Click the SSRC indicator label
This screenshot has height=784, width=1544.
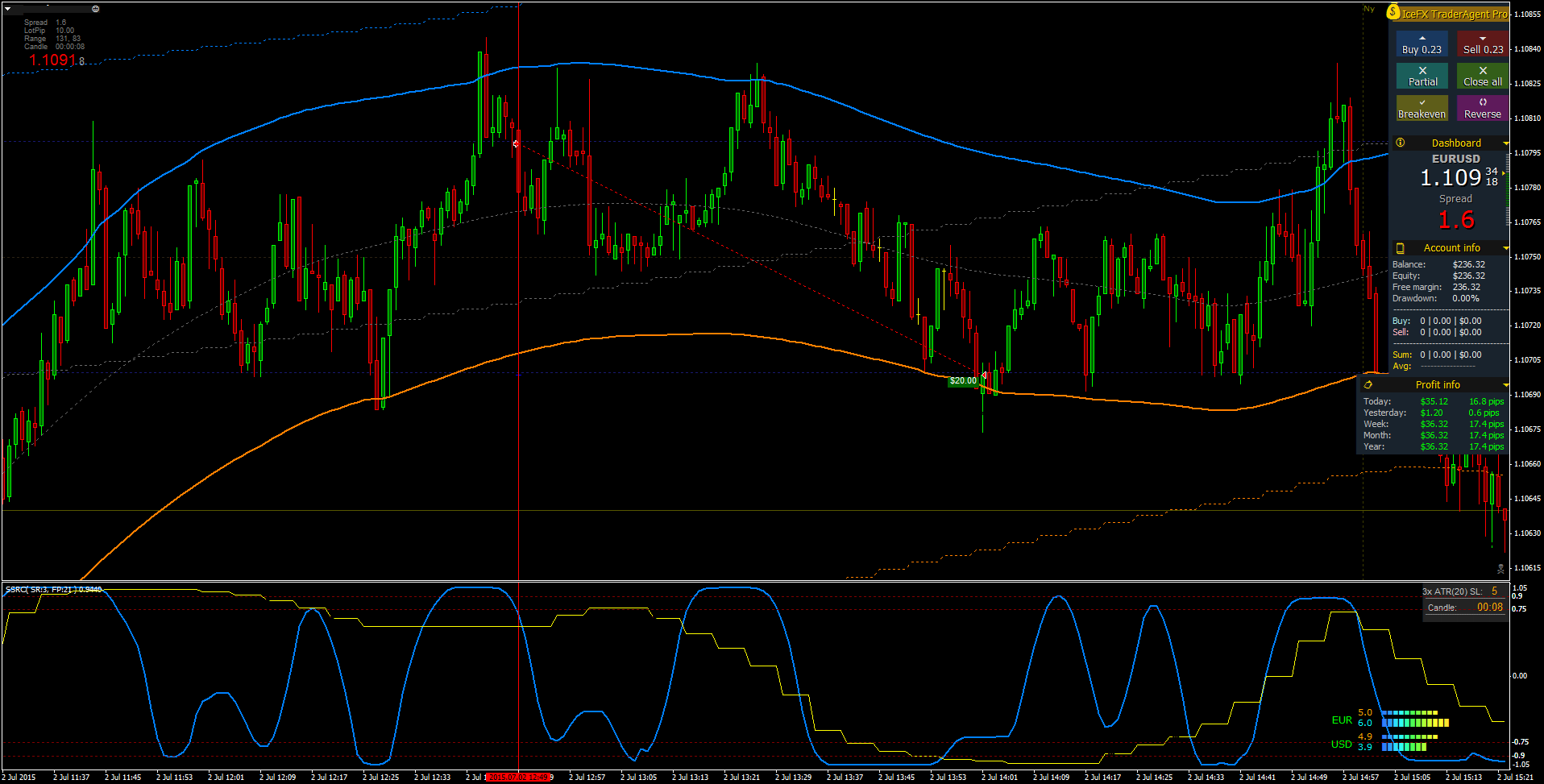[x=53, y=590]
